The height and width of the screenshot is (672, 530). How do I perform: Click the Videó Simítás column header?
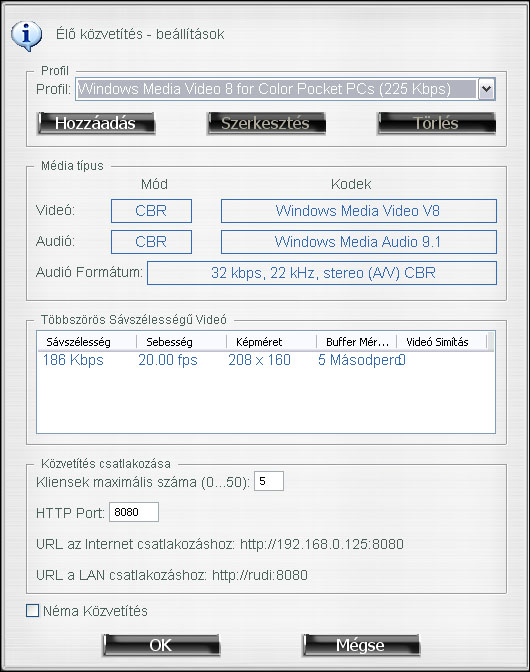click(x=442, y=342)
